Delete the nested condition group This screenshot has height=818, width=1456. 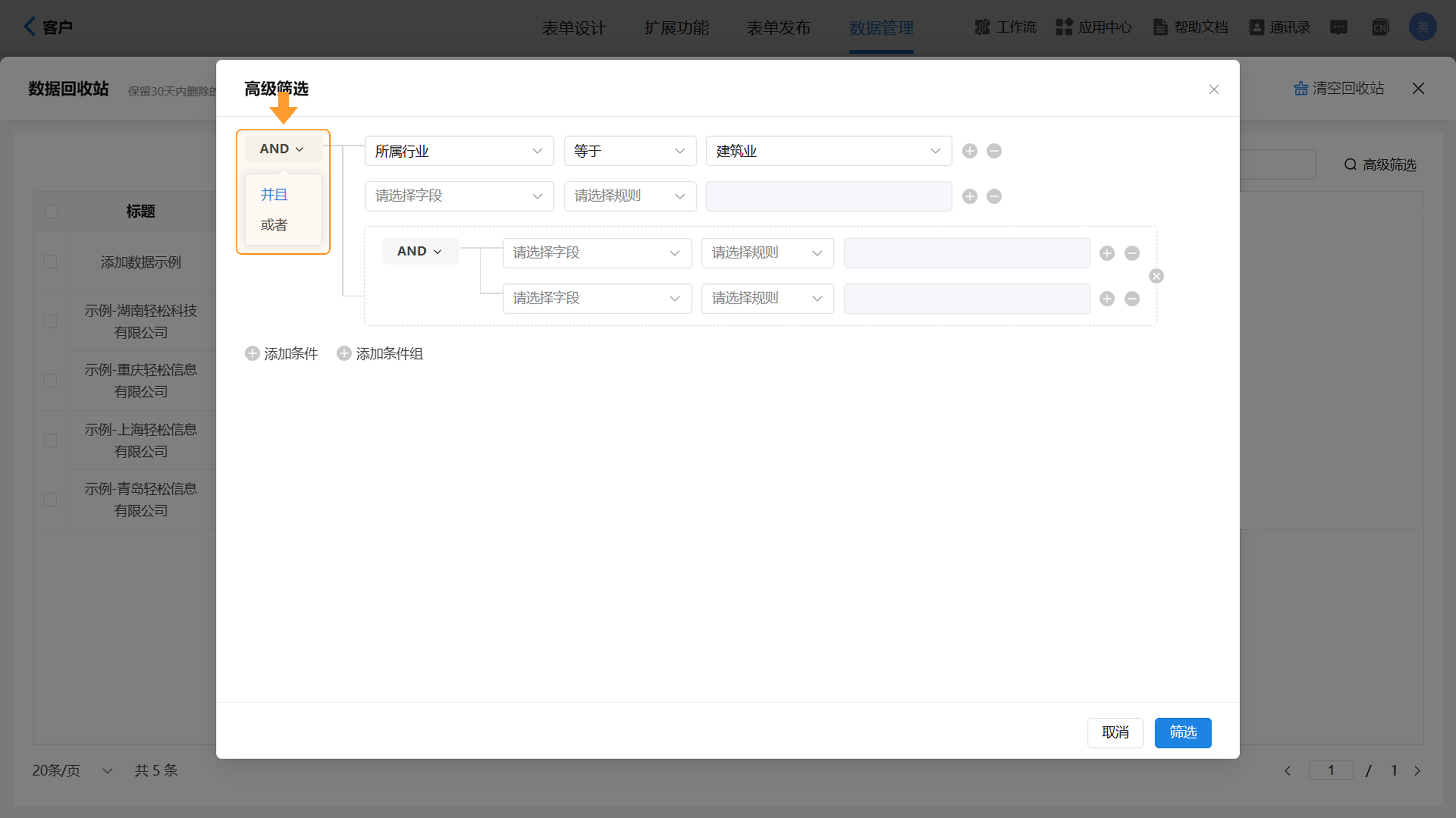click(x=1156, y=276)
